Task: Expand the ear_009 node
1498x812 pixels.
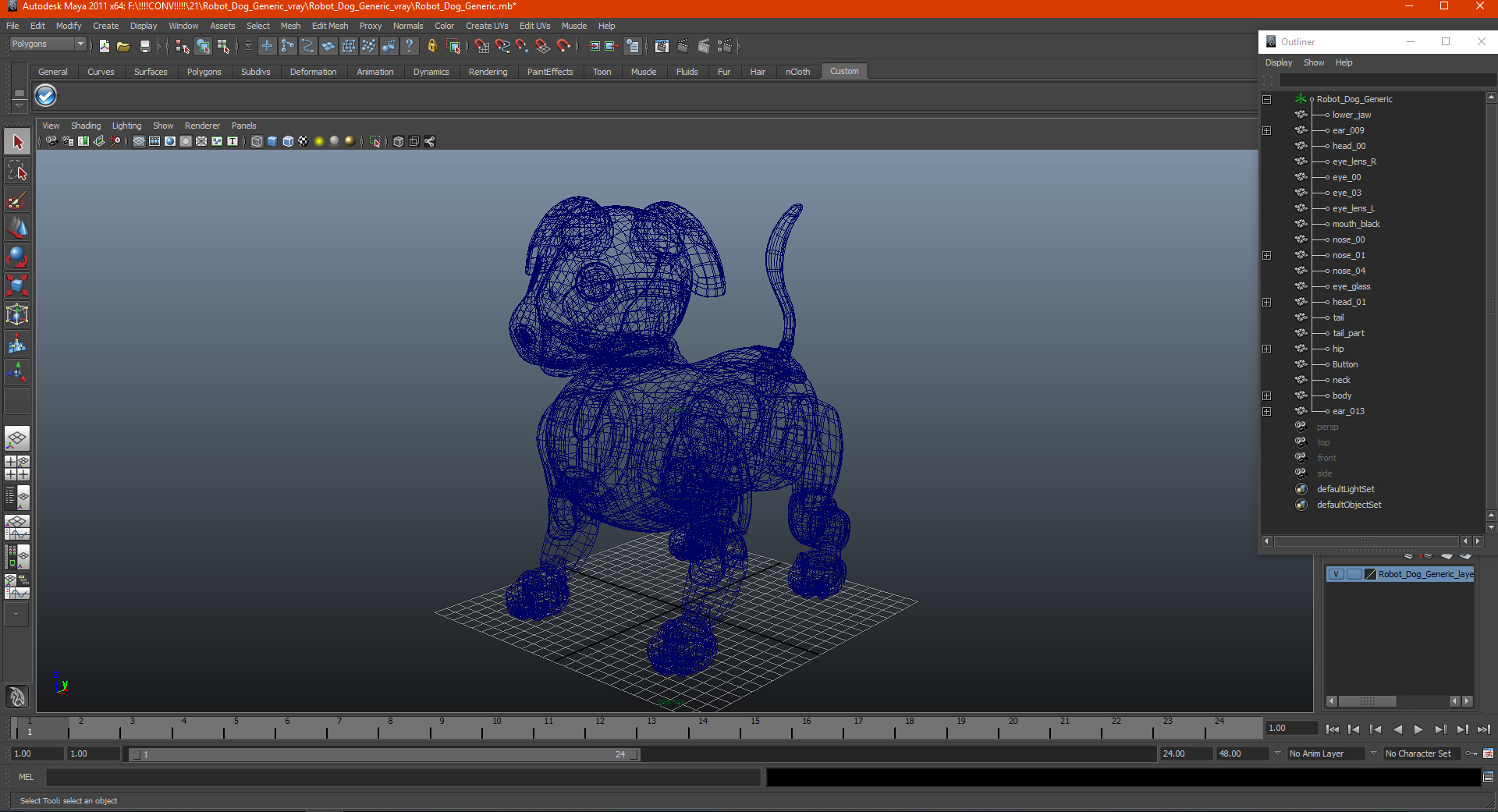Action: click(1266, 130)
